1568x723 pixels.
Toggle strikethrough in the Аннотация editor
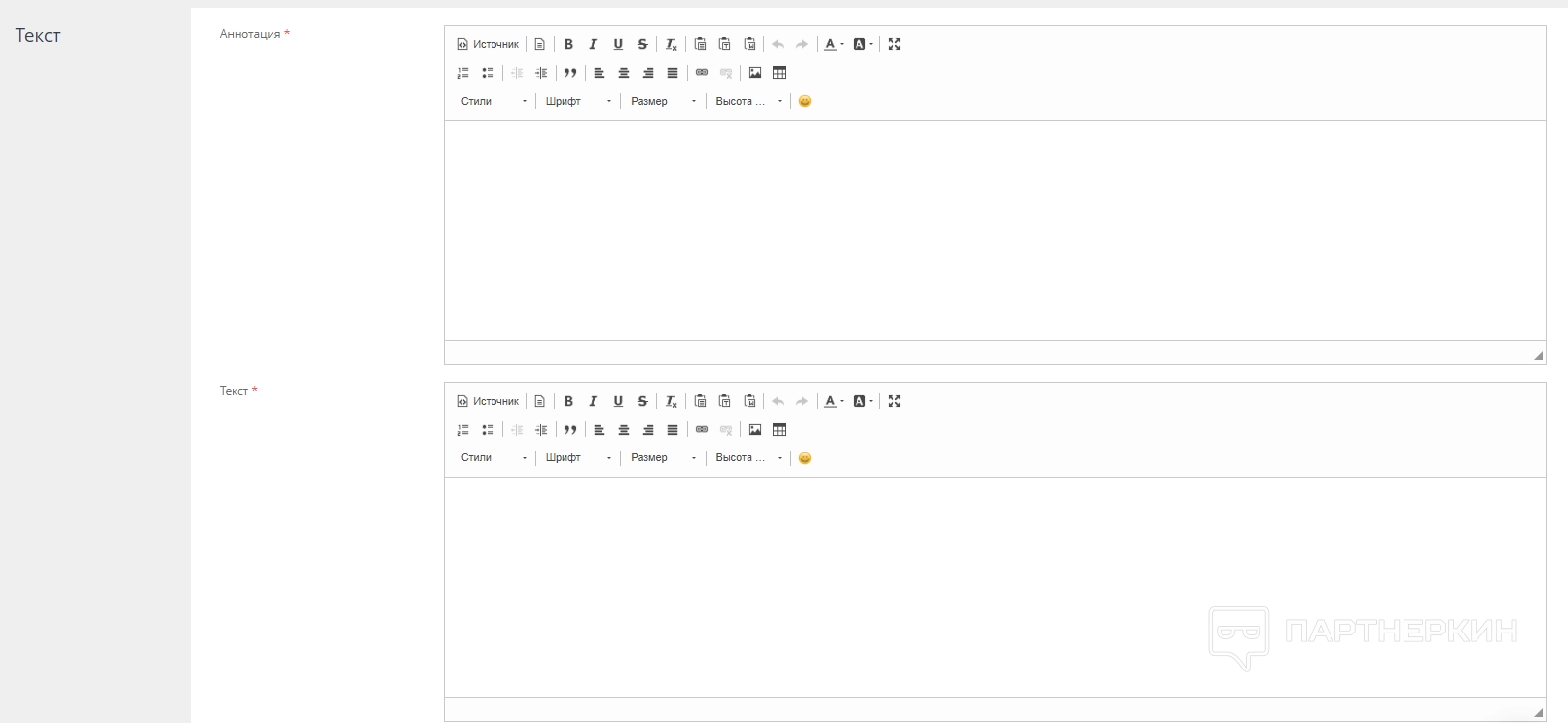[642, 44]
